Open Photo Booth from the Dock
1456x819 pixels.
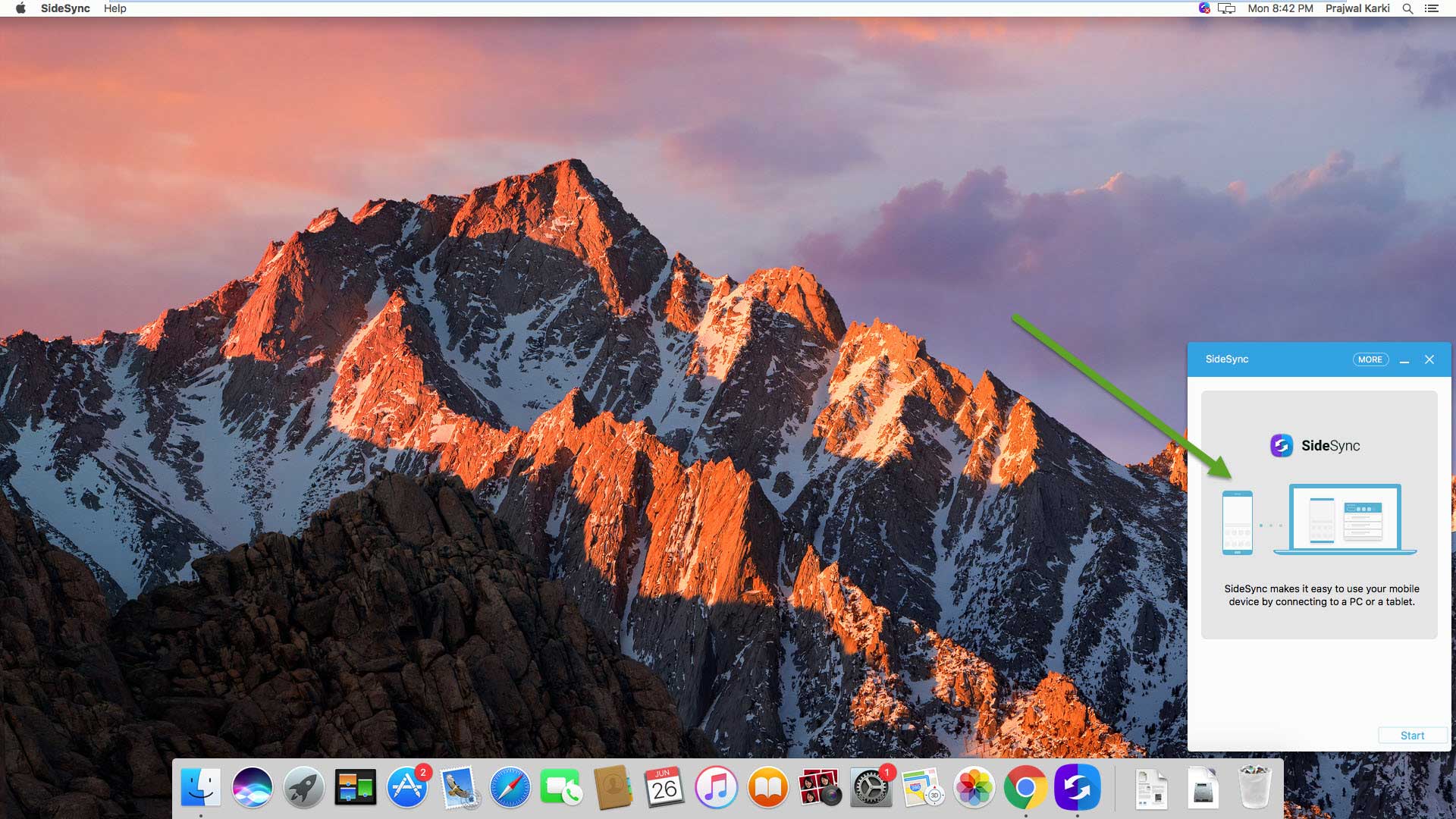coord(819,787)
